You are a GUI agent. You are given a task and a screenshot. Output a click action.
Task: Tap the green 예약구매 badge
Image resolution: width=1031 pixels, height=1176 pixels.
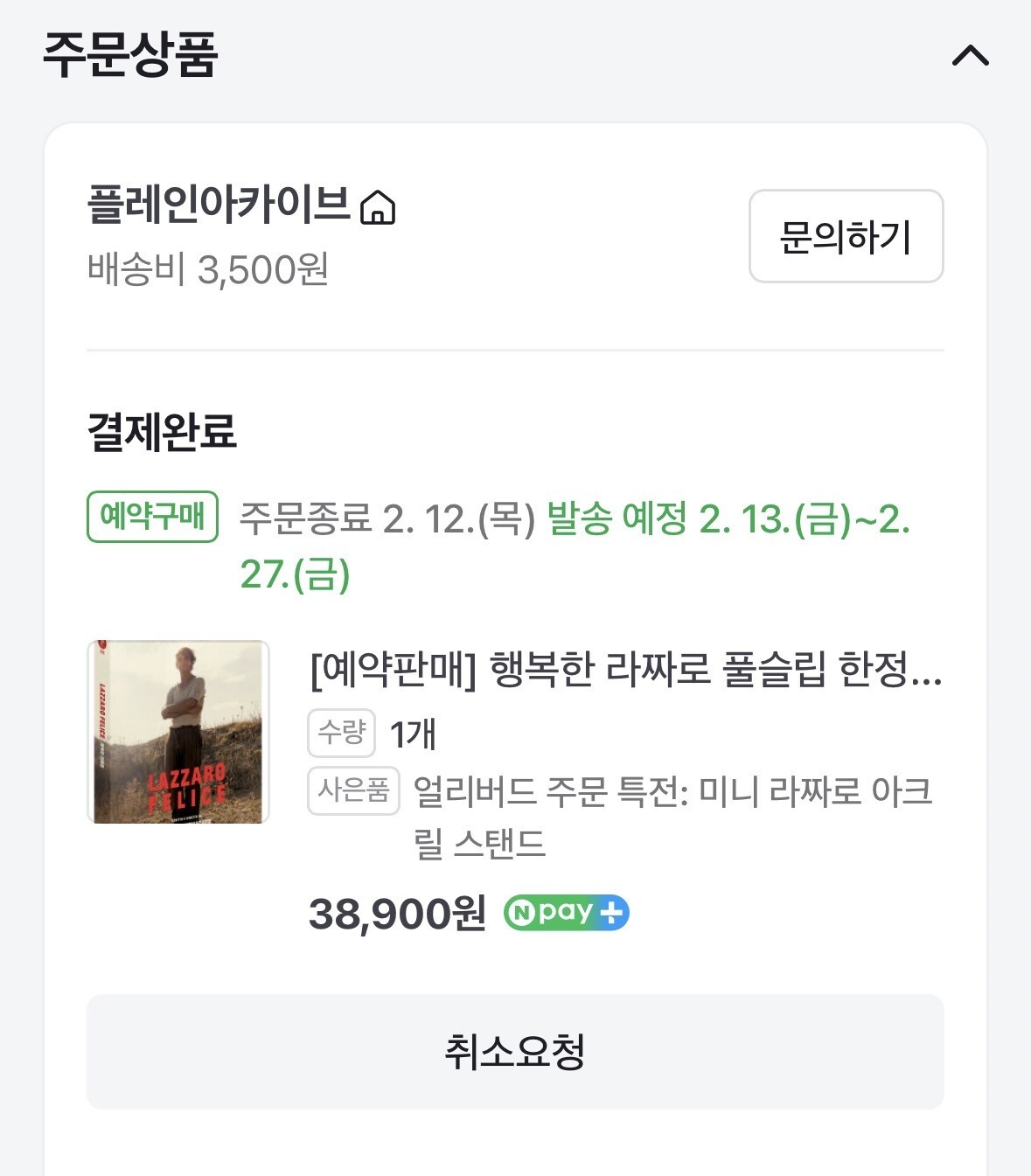152,517
